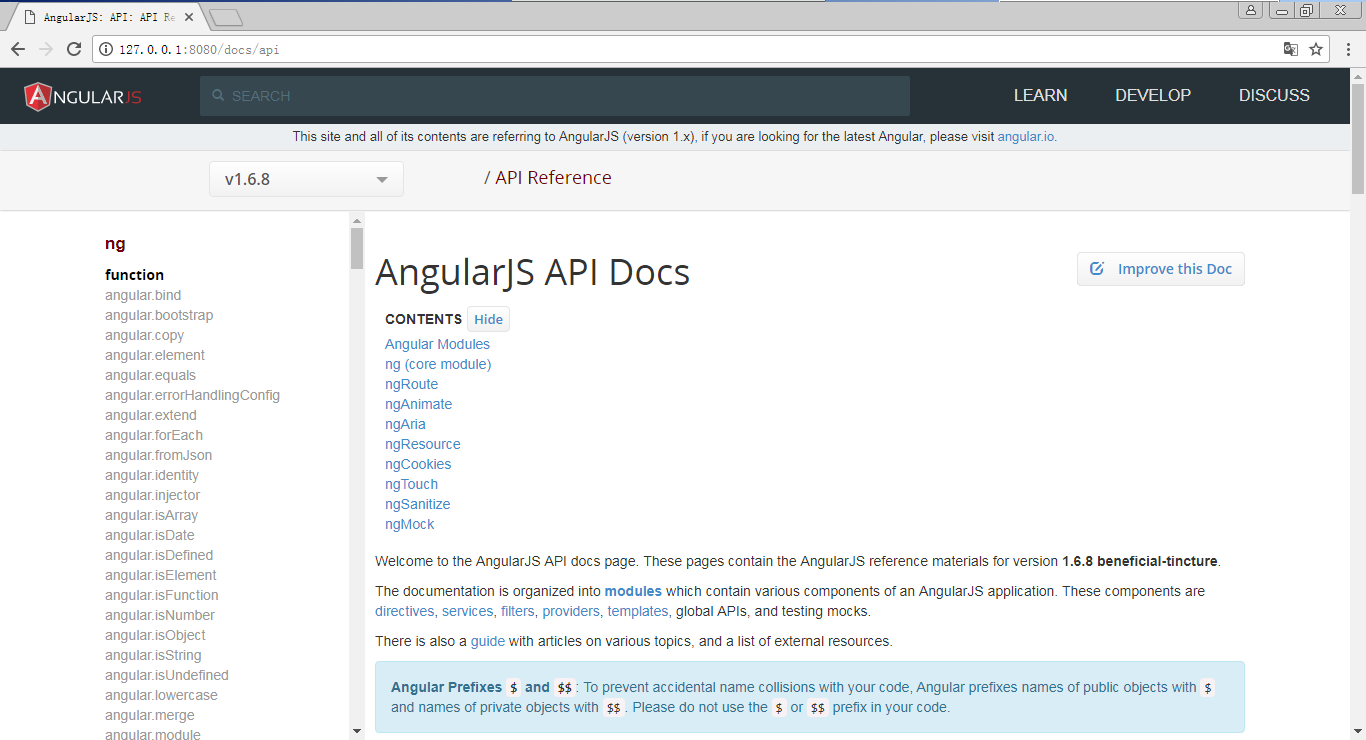
Task: Hide the contents list
Action: (x=488, y=319)
